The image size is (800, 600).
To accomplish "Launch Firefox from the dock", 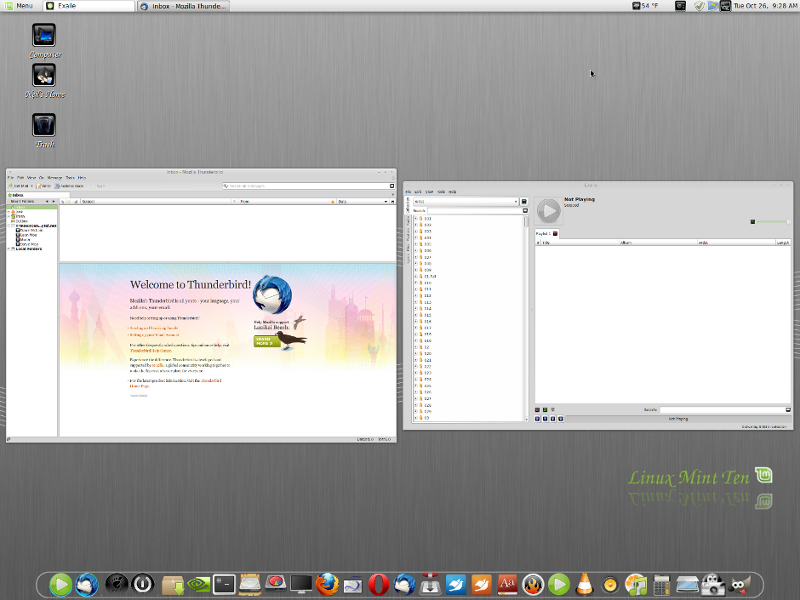I will [327, 584].
